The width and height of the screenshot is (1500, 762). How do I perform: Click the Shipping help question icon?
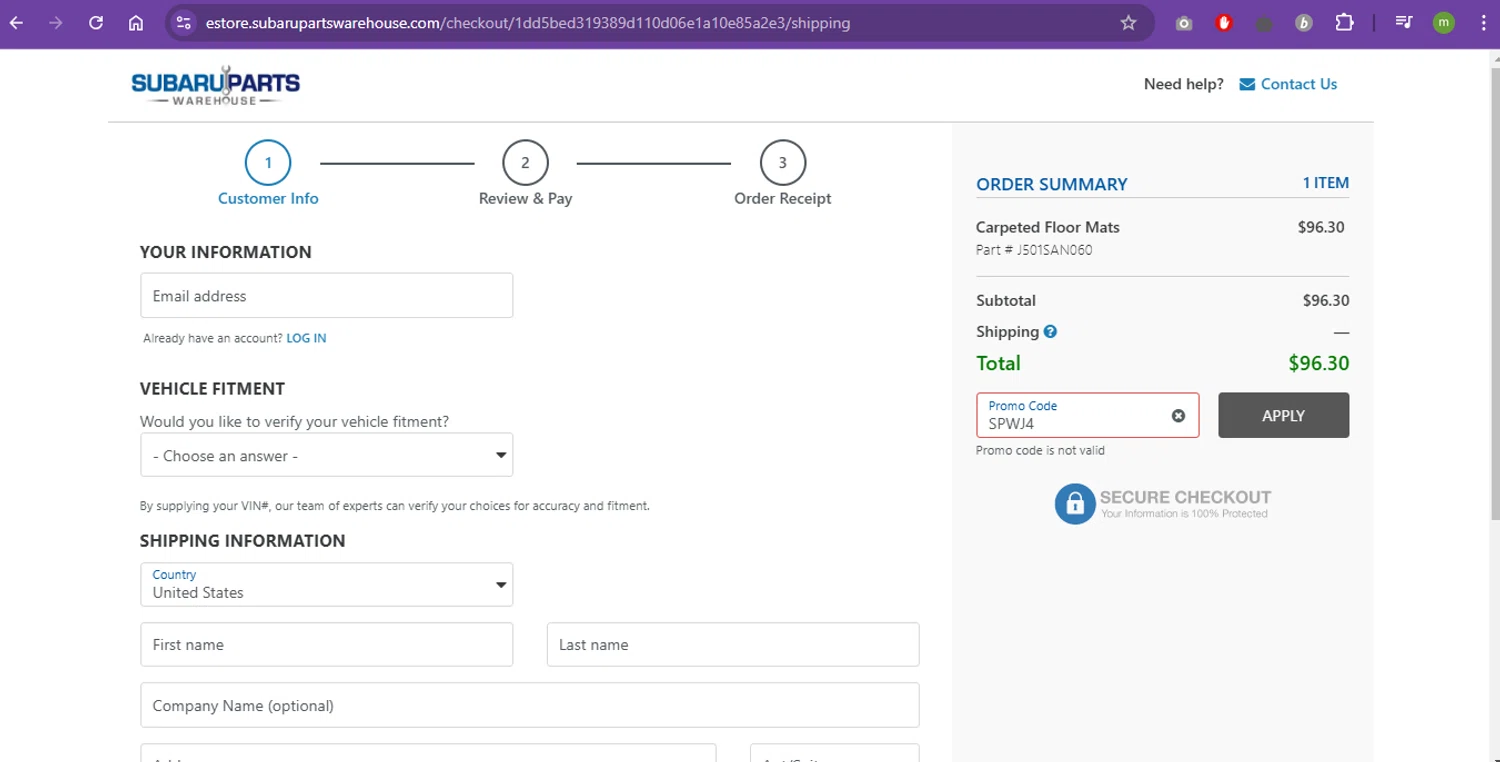pos(1050,332)
